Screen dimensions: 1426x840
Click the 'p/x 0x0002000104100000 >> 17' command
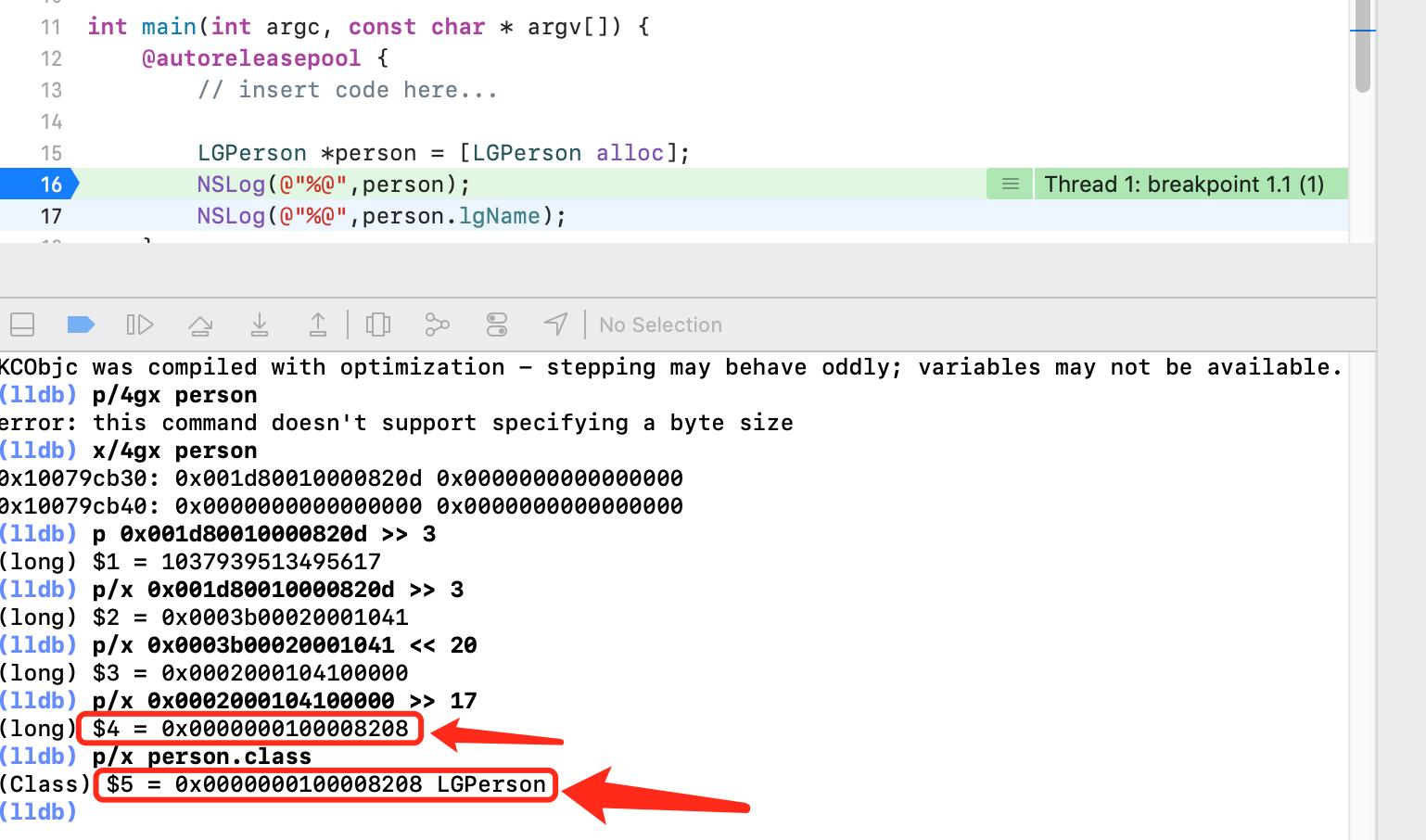tap(285, 701)
